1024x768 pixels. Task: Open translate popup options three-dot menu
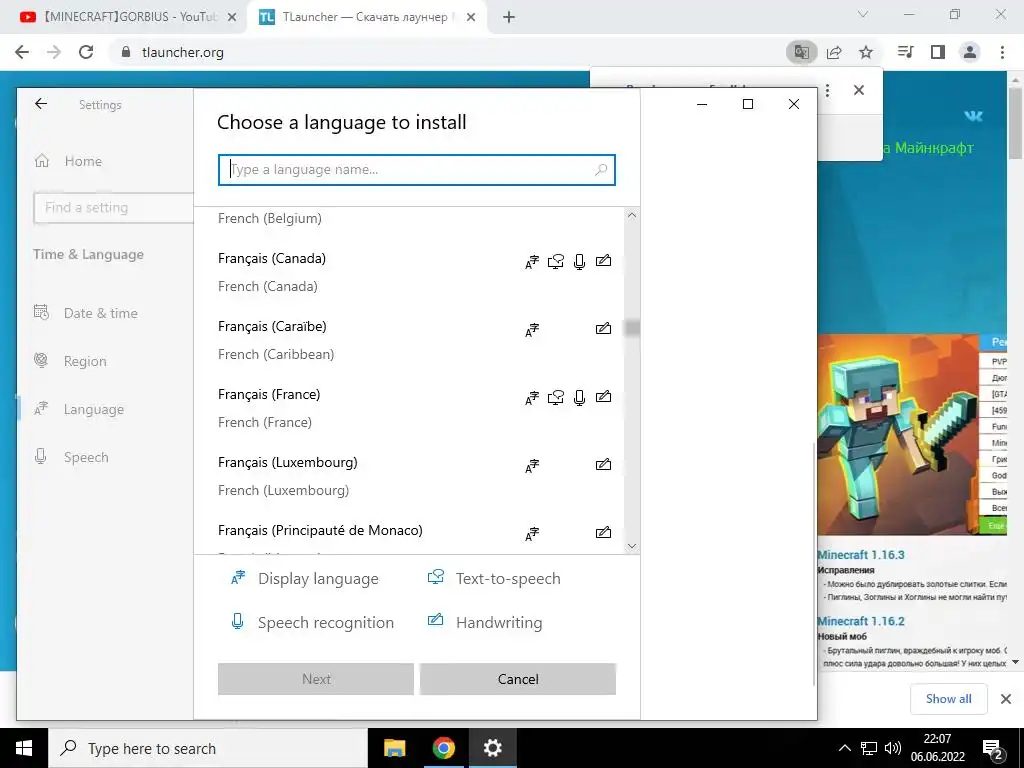[x=827, y=90]
